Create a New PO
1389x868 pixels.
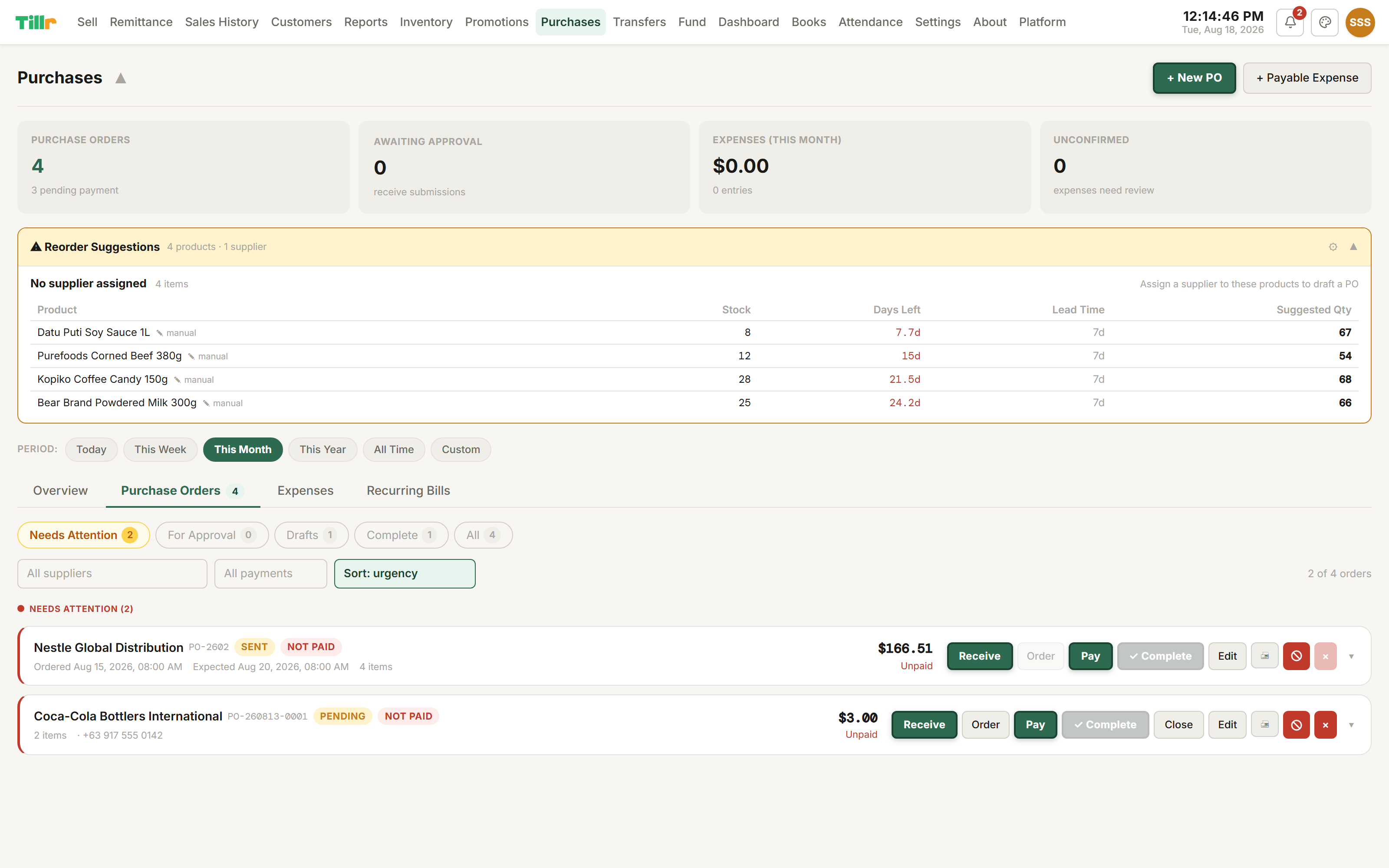[1195, 78]
